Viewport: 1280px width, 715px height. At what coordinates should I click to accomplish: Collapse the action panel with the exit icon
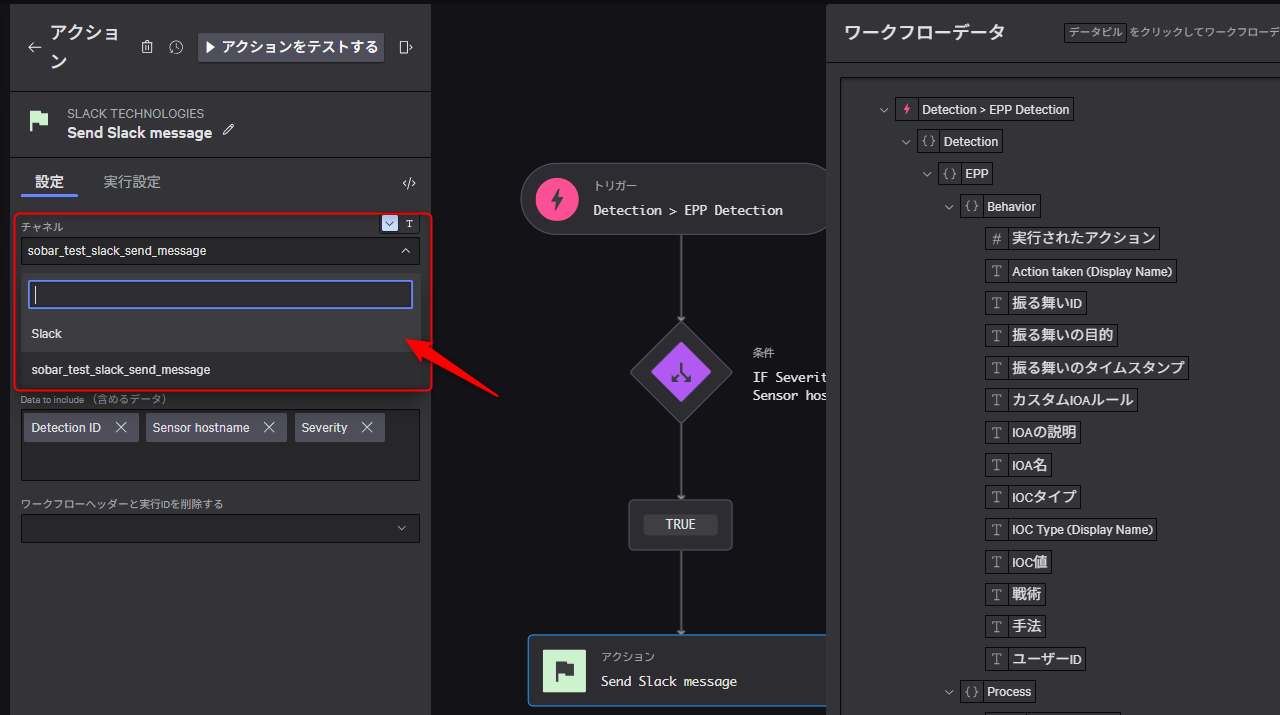(406, 47)
